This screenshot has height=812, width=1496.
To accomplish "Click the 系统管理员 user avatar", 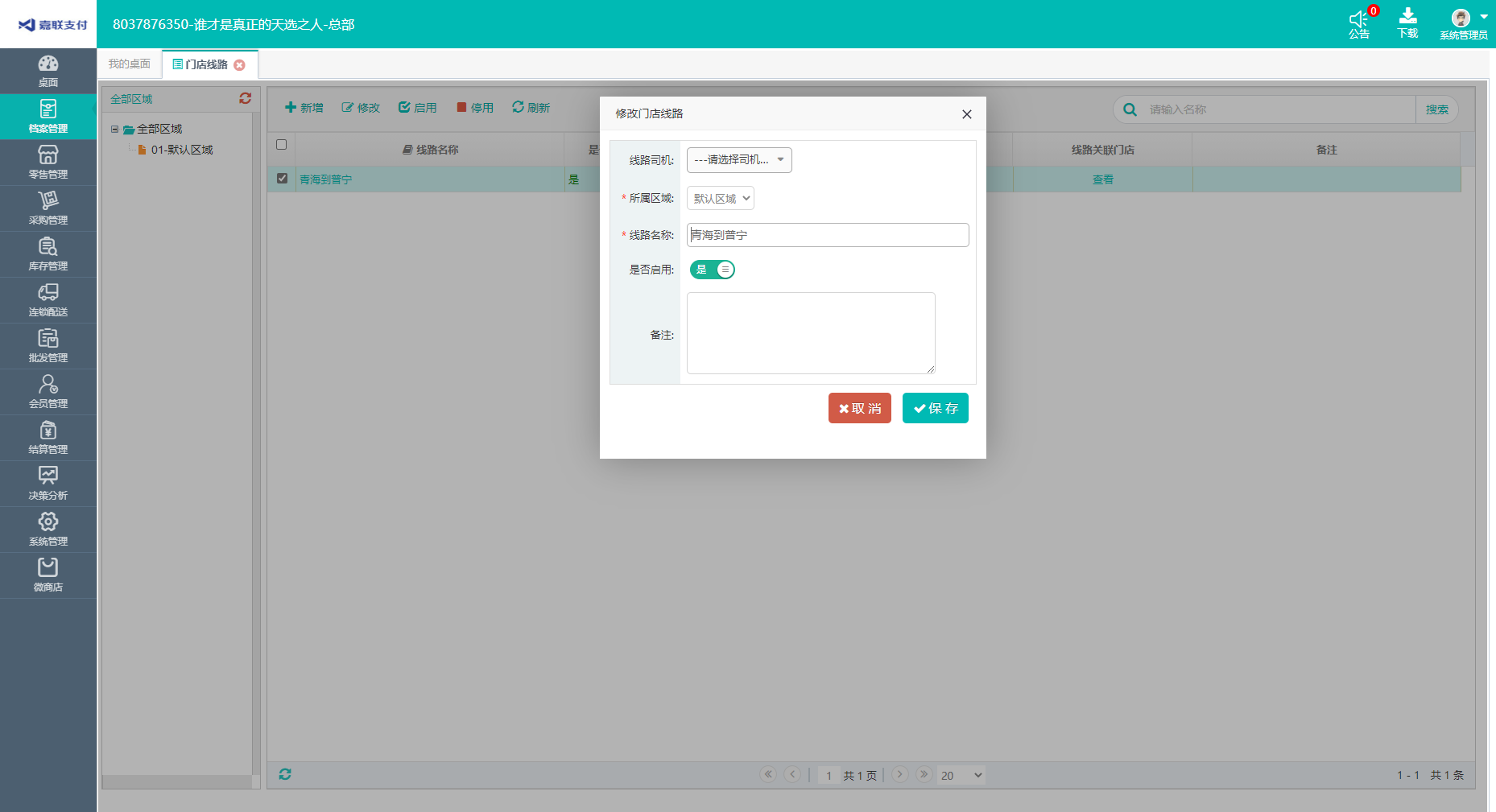I will coord(1461,18).
